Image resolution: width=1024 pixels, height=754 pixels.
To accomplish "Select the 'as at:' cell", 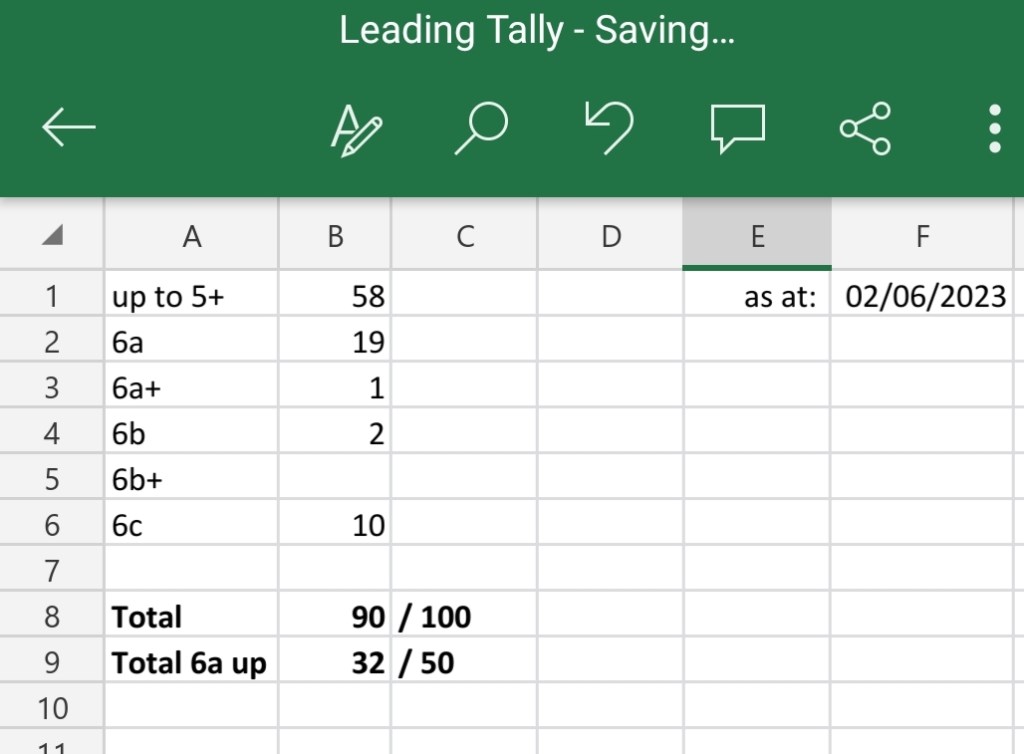I will [757, 296].
